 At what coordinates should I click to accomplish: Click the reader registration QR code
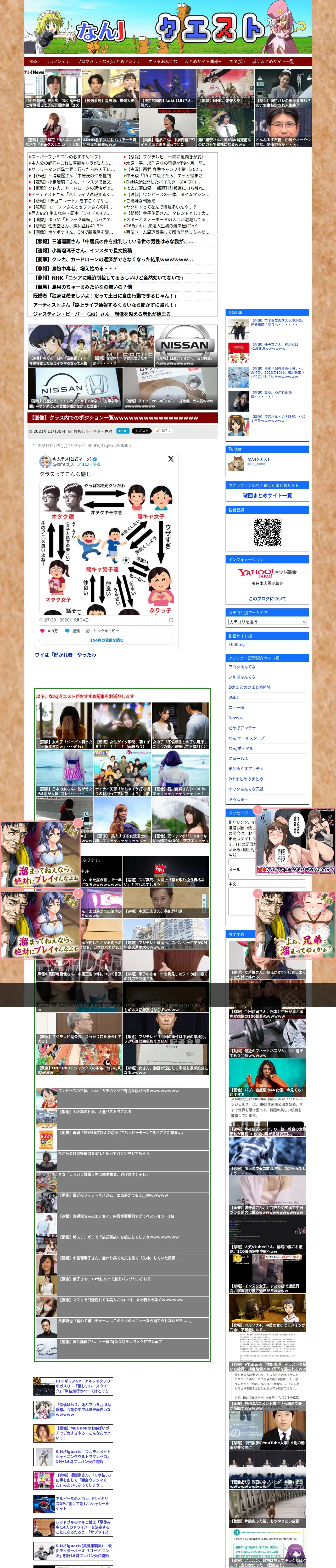click(267, 532)
